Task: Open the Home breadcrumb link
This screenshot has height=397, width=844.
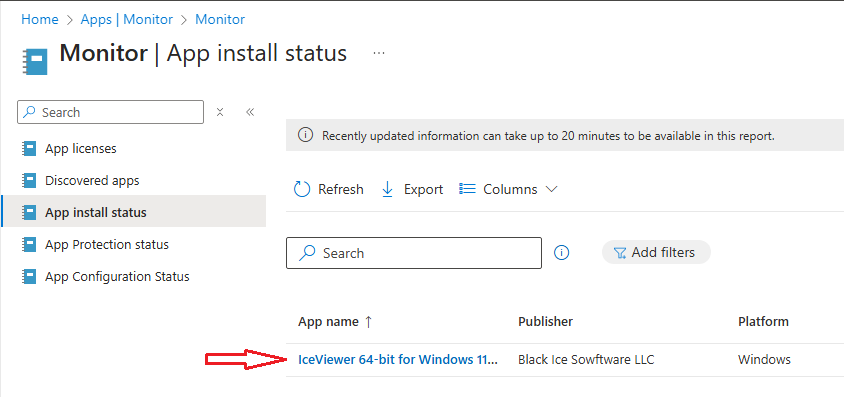Action: pyautogui.click(x=39, y=19)
